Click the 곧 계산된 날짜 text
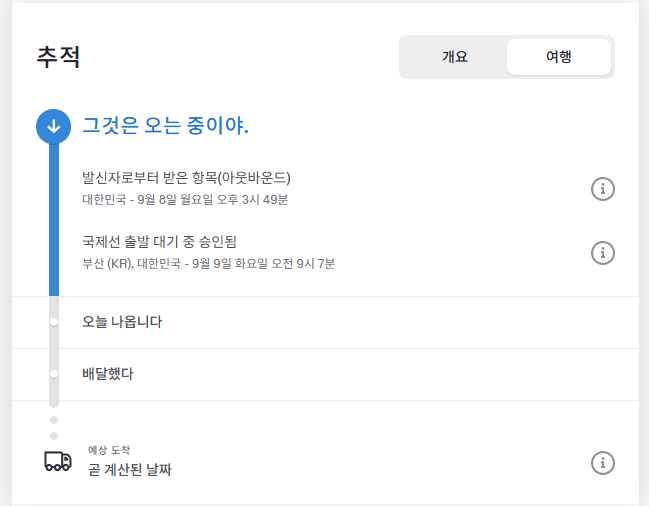The width and height of the screenshot is (649, 506). tap(129, 469)
